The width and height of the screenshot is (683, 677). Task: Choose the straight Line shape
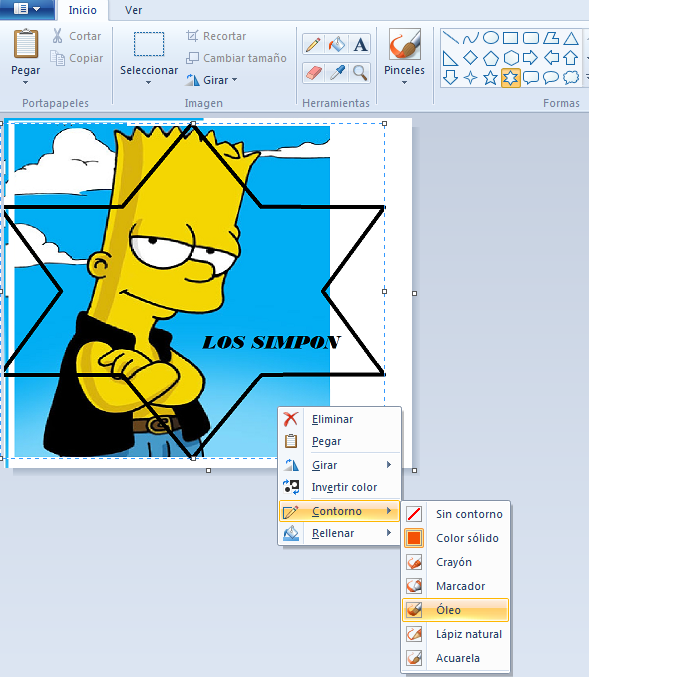[450, 38]
